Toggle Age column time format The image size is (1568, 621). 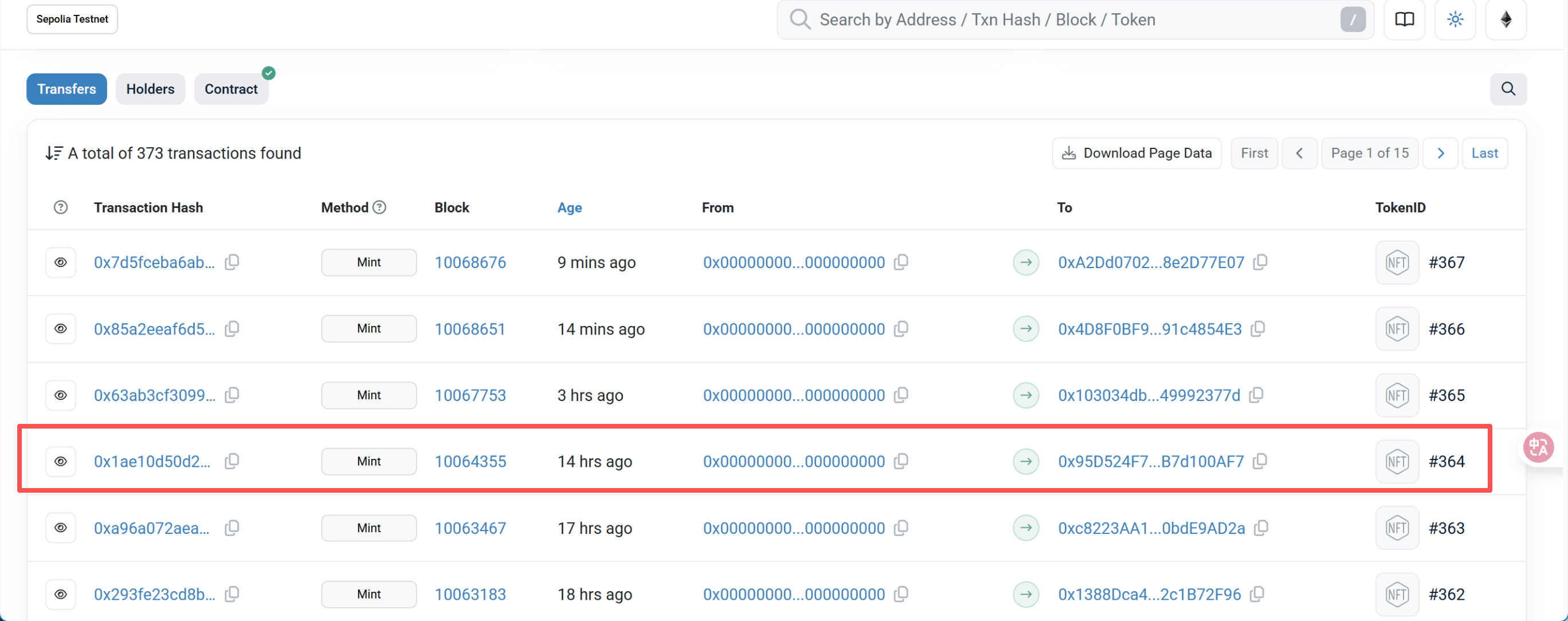pyautogui.click(x=569, y=207)
